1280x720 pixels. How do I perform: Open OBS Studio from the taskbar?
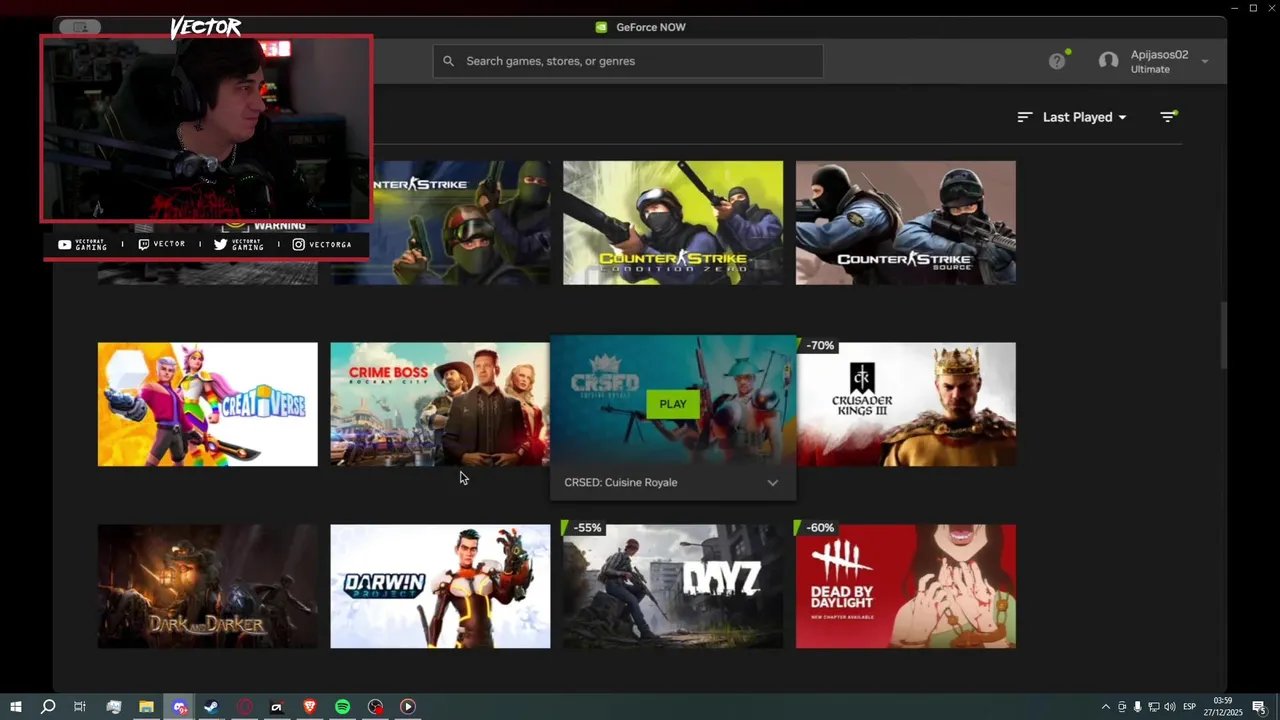click(375, 707)
